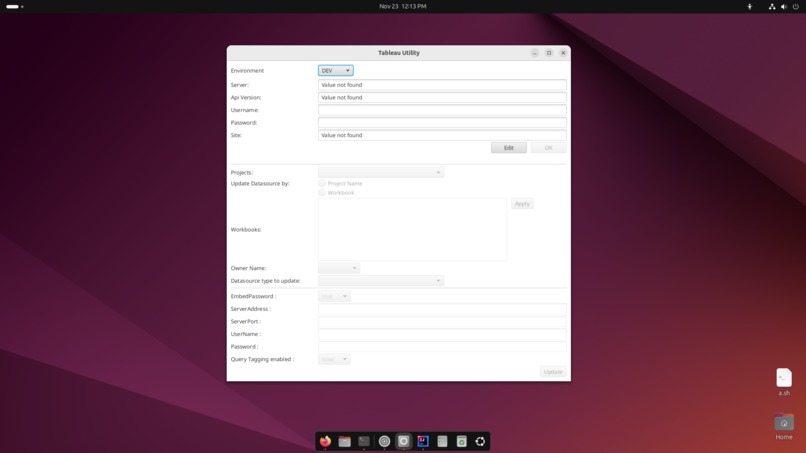Open the Files manager dock icon
The image size is (806, 453).
pyautogui.click(x=344, y=441)
